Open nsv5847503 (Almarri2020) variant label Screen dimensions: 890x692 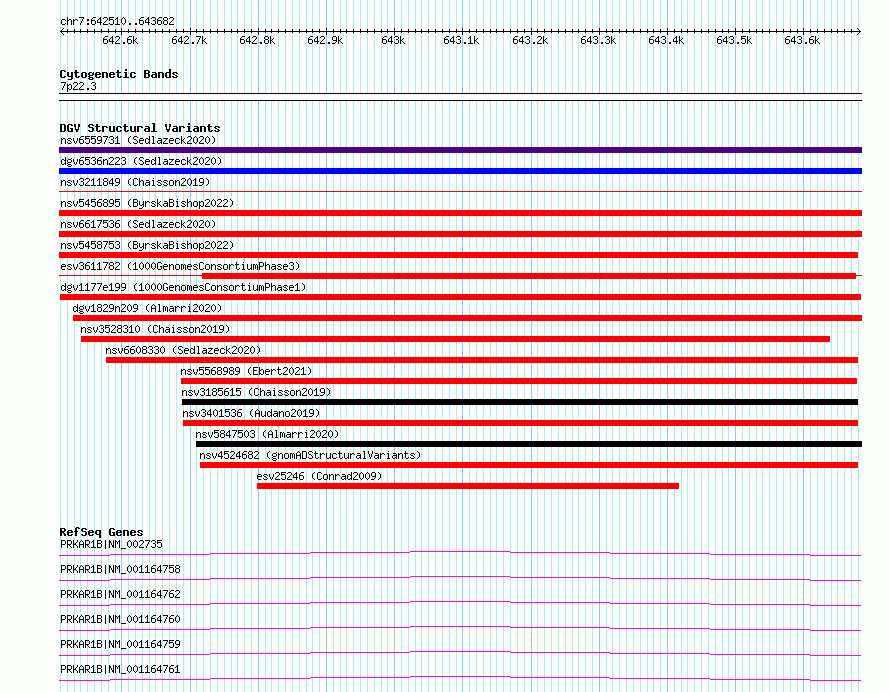click(267, 434)
